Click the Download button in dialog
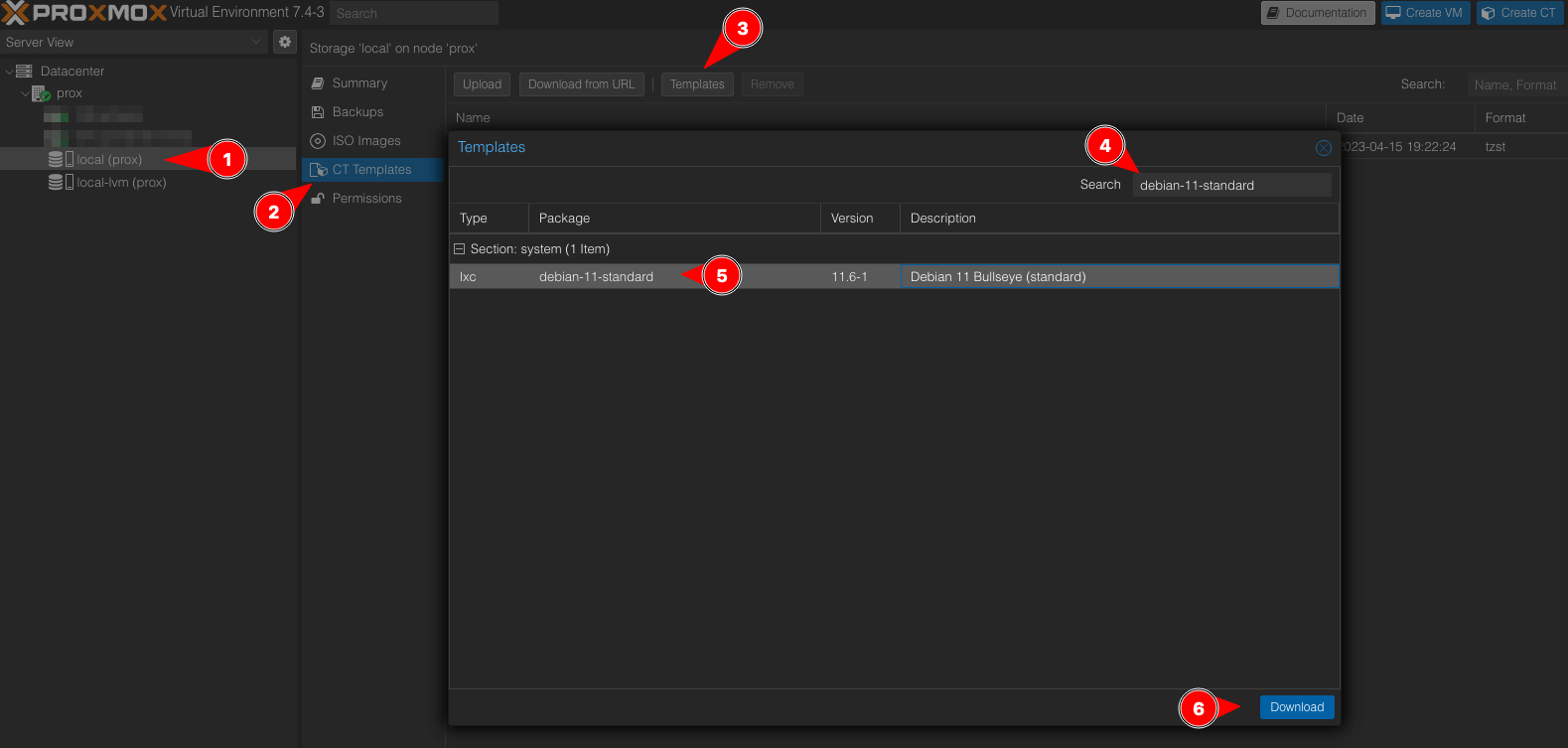Image resolution: width=1568 pixels, height=748 pixels. tap(1297, 707)
